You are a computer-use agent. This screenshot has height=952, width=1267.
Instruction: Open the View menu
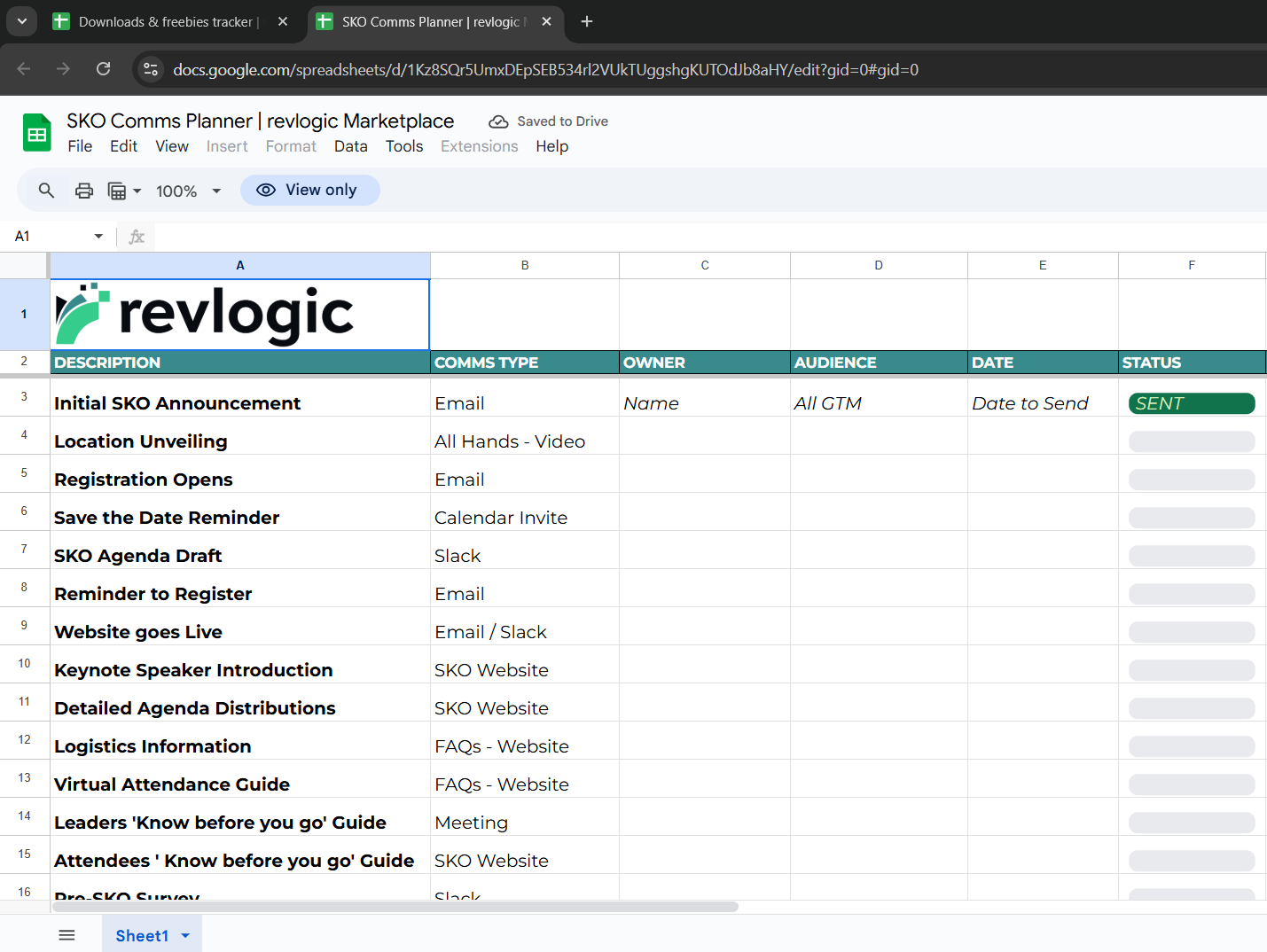pos(172,146)
